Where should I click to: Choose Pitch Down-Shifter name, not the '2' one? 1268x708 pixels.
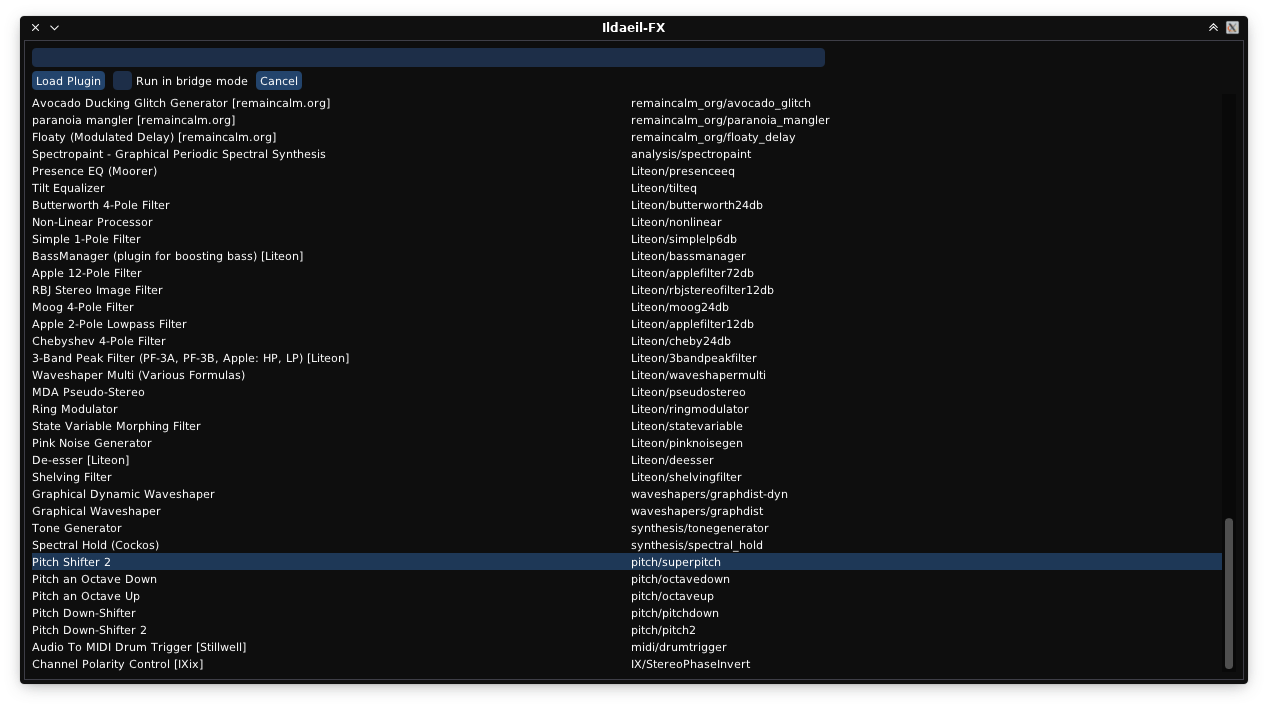coord(84,613)
